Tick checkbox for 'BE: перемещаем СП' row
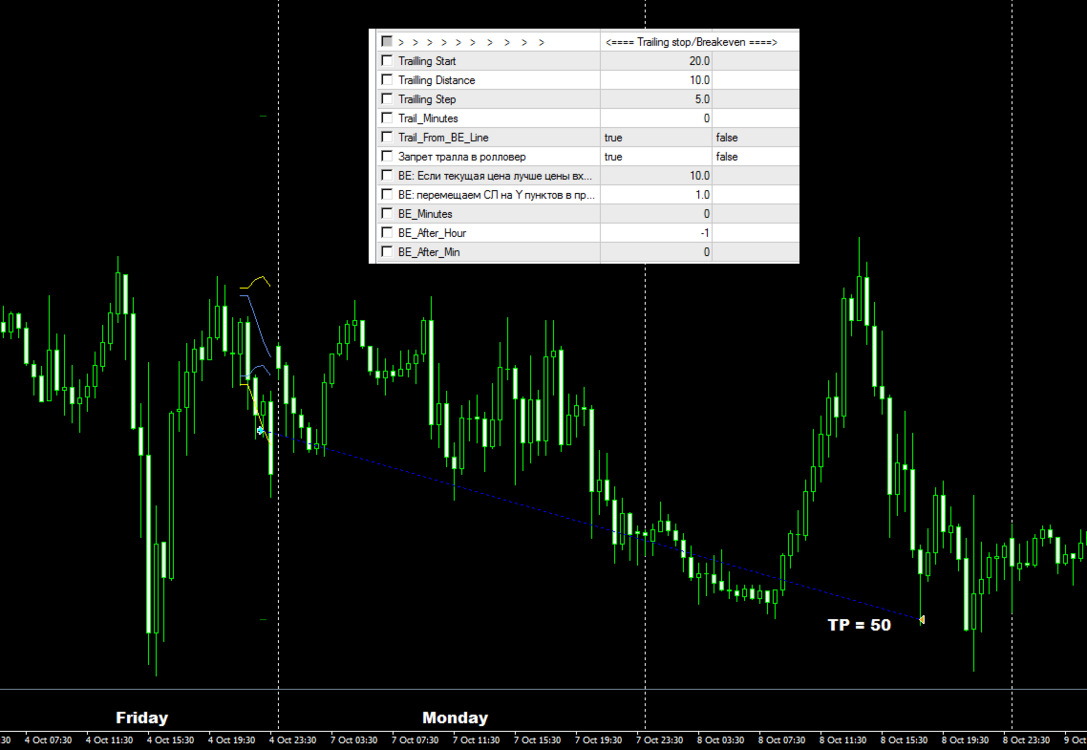 tap(387, 195)
